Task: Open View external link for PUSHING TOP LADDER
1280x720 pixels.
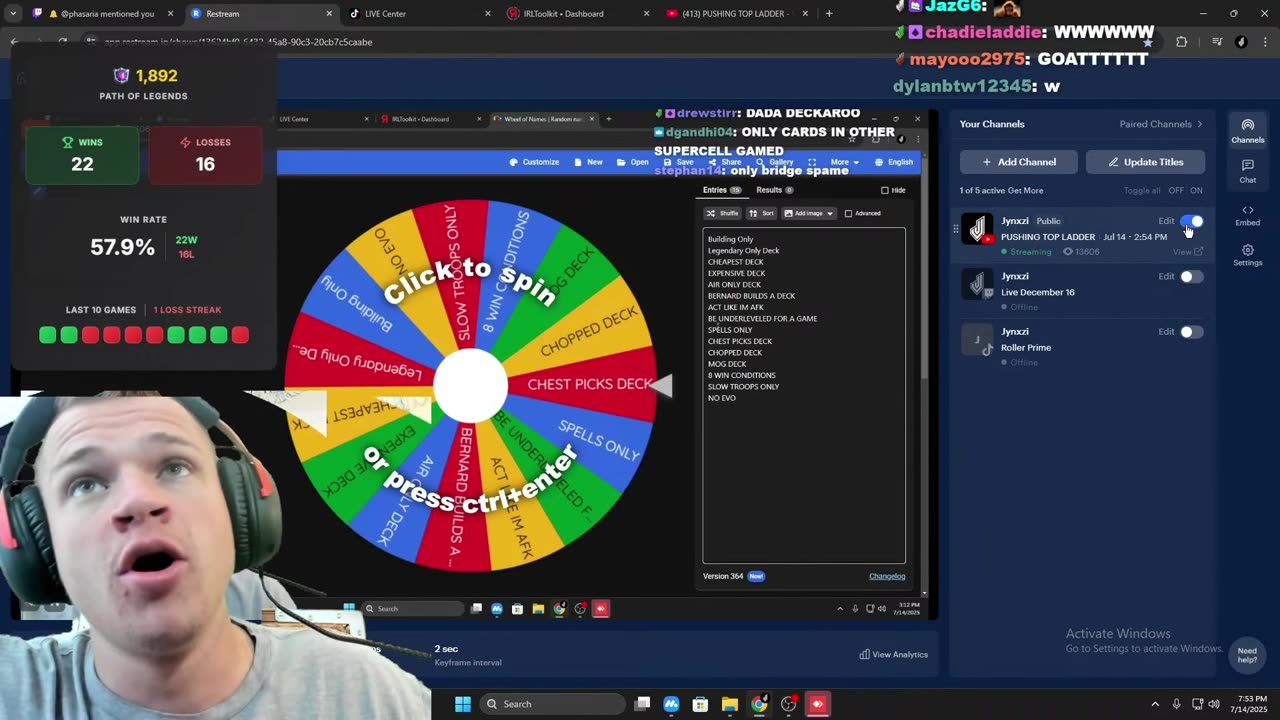Action: click(x=1188, y=252)
